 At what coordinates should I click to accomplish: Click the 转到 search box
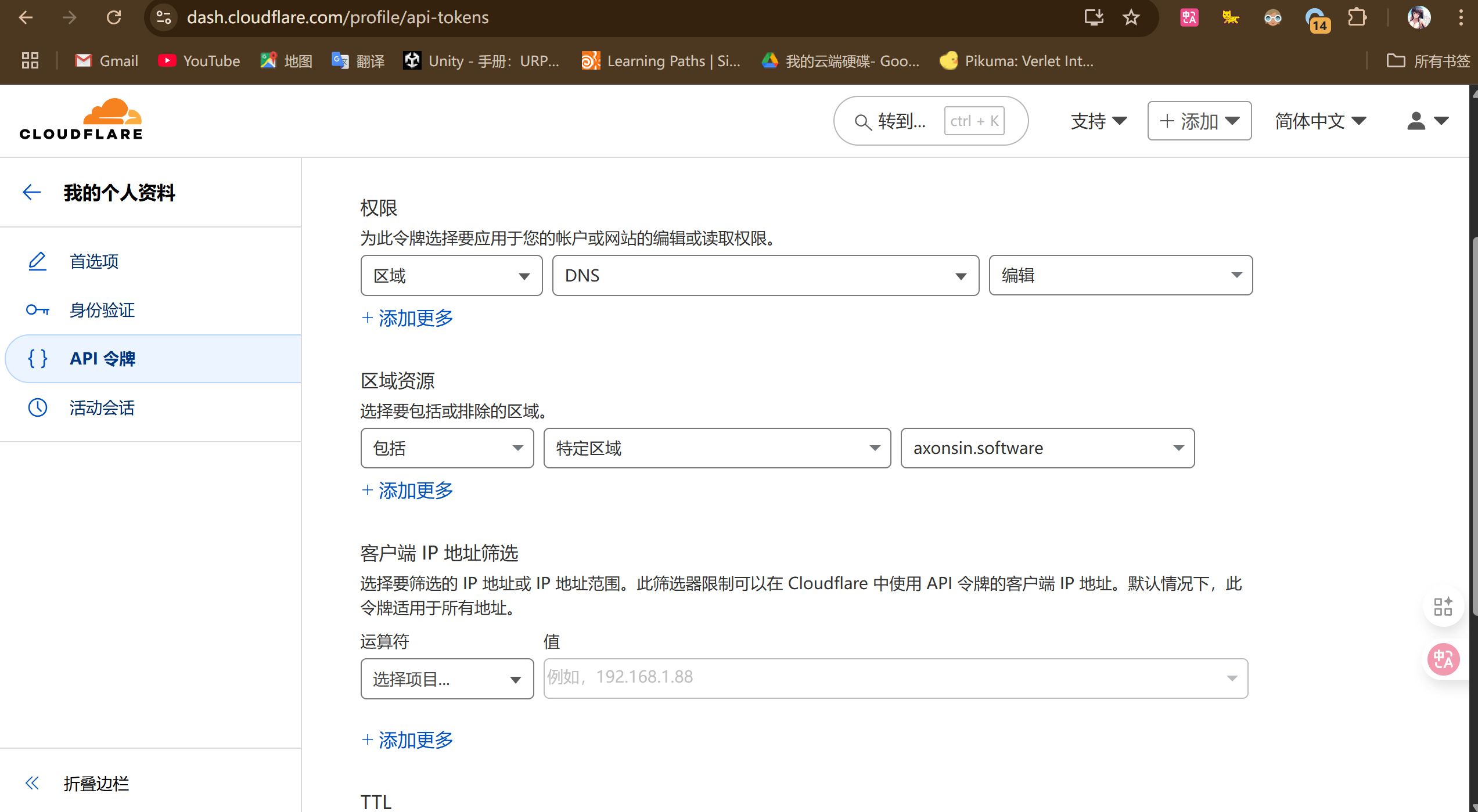900,121
